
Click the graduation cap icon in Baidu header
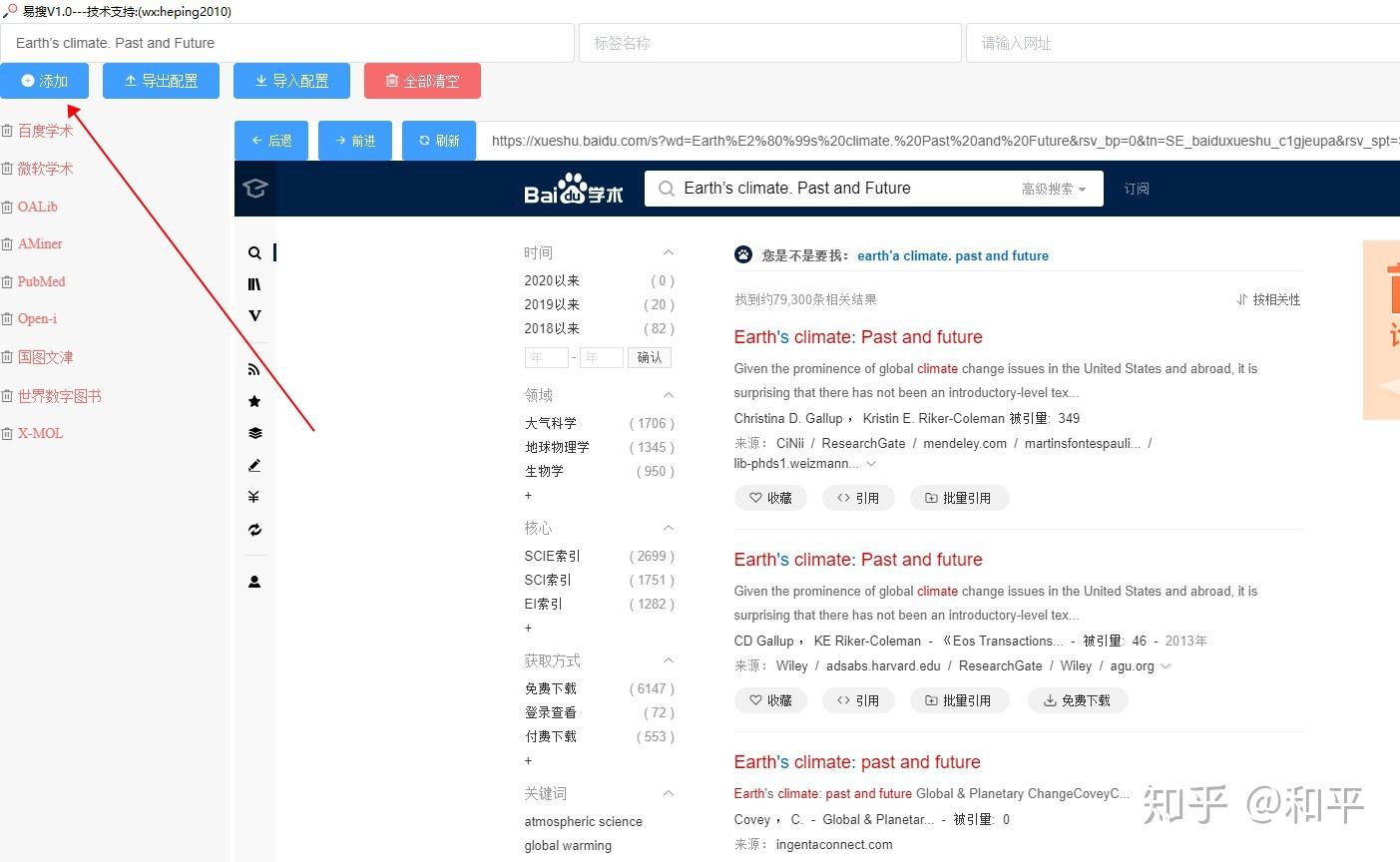click(x=255, y=188)
